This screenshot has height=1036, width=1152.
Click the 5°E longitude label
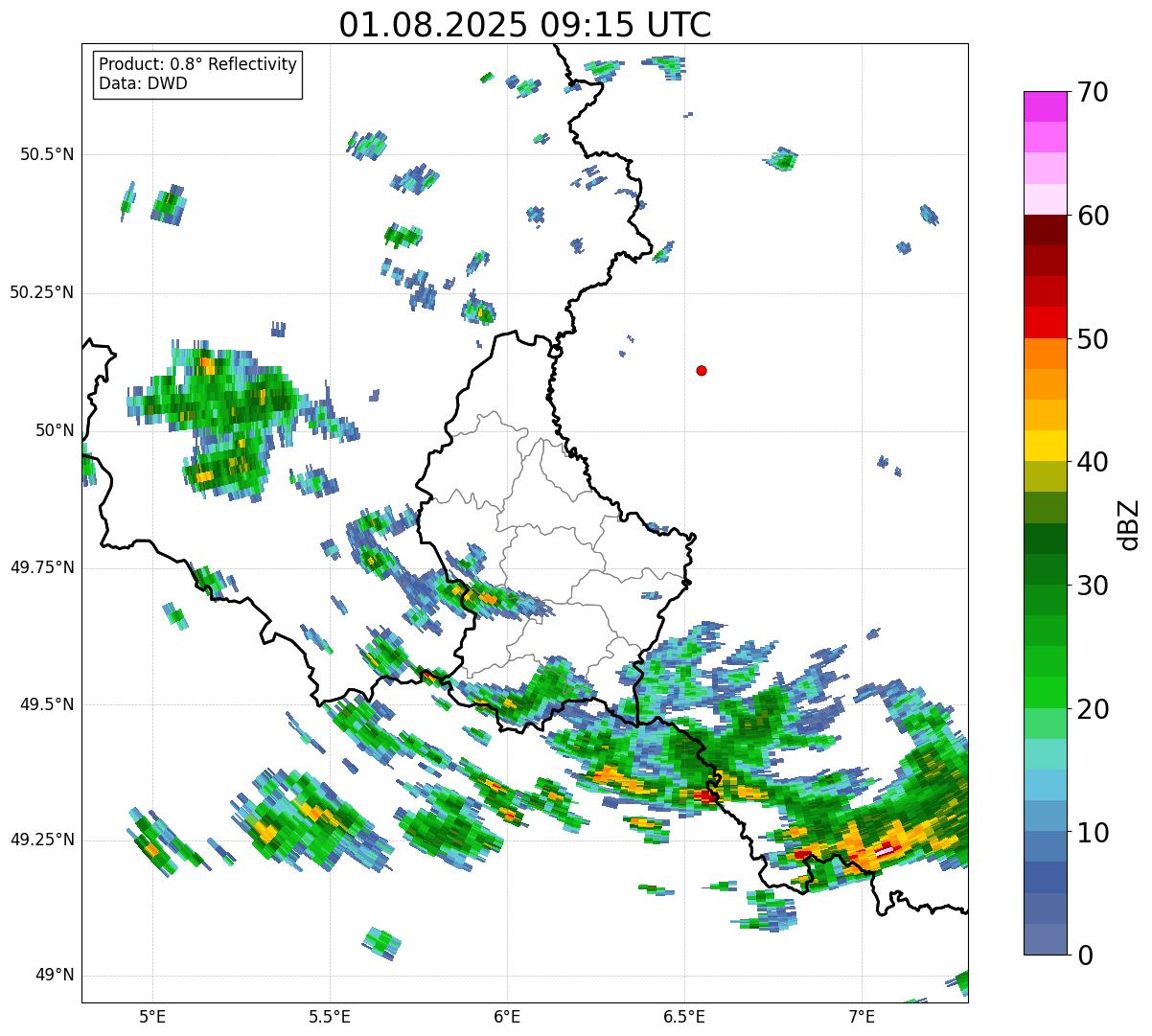pos(152,1016)
